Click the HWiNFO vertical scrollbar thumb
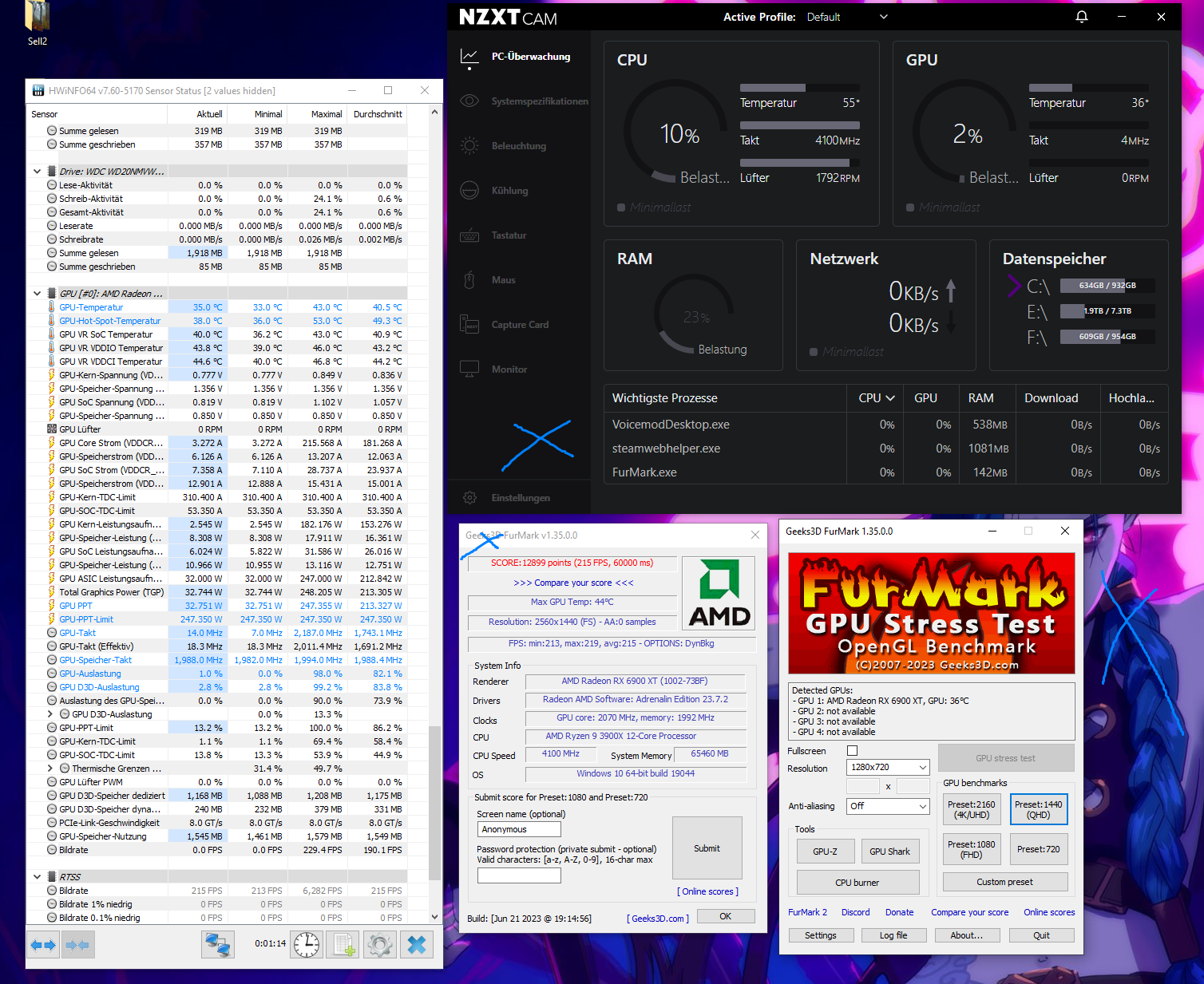Screen dimensions: 1204x984 (434, 802)
